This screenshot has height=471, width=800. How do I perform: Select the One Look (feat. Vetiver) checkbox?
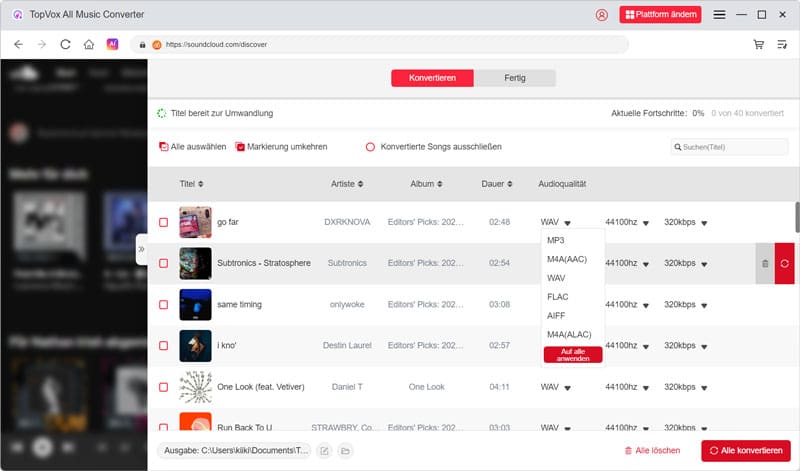click(163, 387)
